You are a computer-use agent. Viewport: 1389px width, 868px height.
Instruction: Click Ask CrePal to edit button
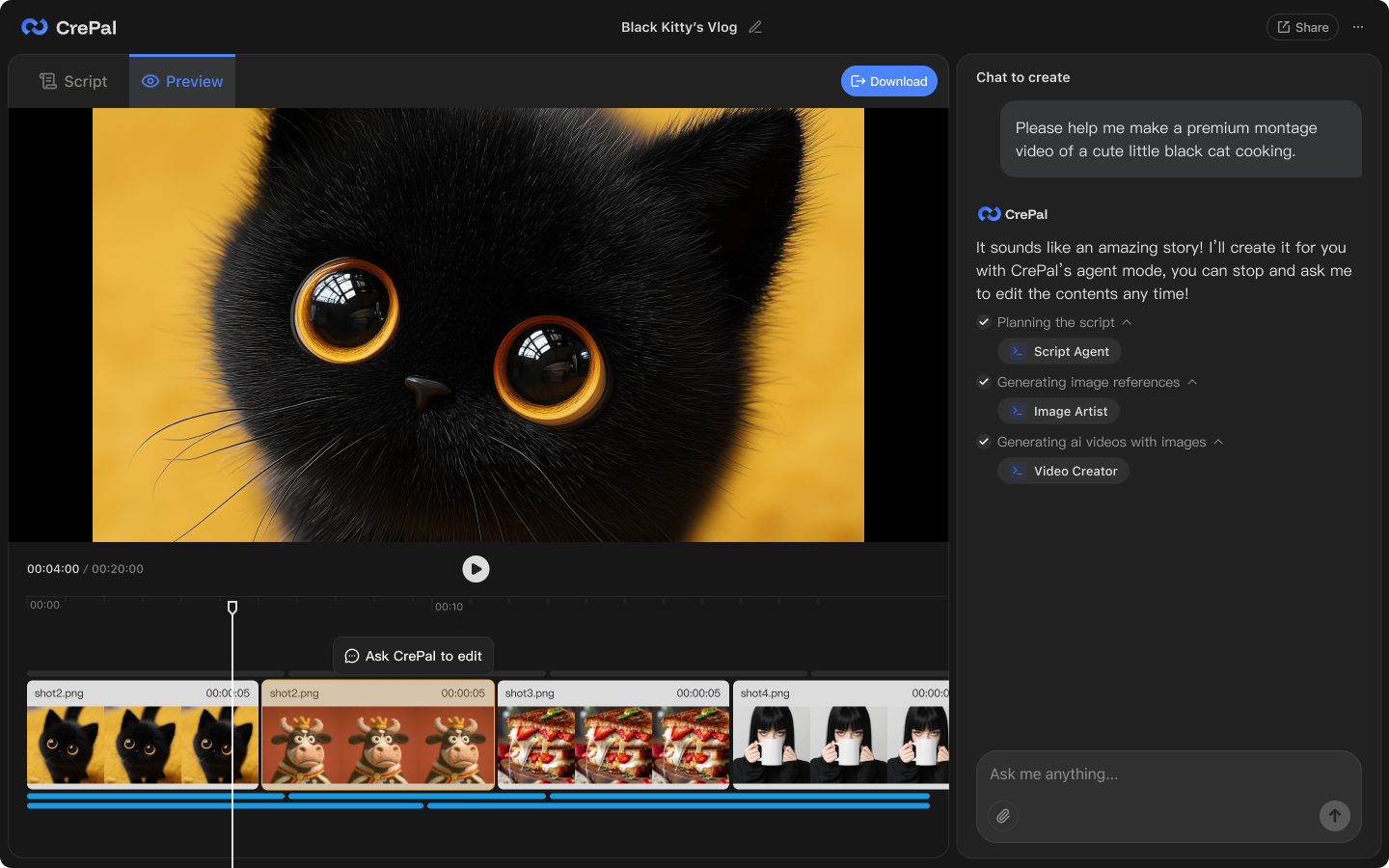pos(414,656)
